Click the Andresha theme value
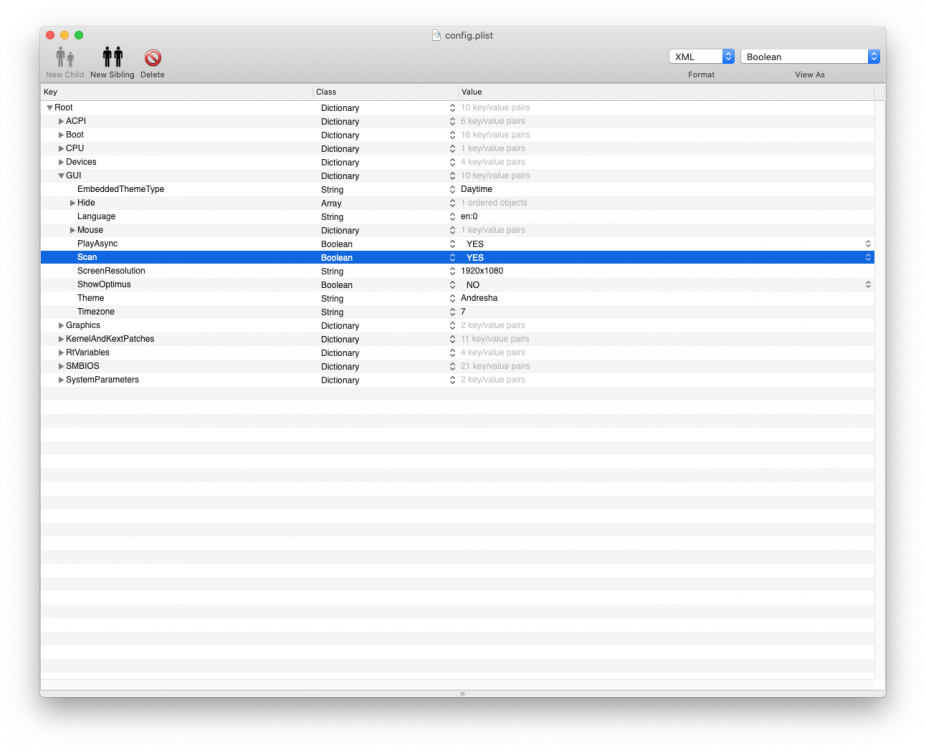The image size is (926, 750). (479, 298)
